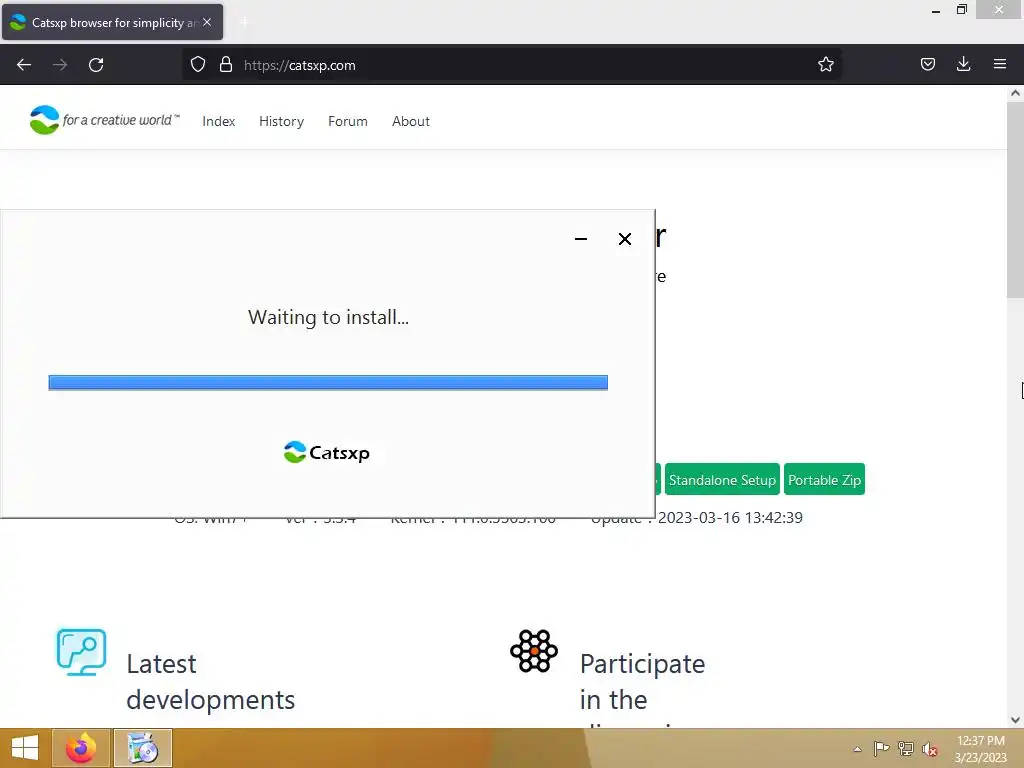Open the Forum nav link
1024x768 pixels.
(347, 121)
